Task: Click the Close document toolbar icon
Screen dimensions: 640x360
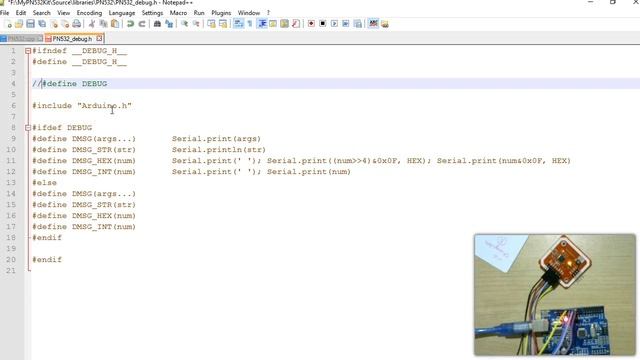Action: pos(53,24)
